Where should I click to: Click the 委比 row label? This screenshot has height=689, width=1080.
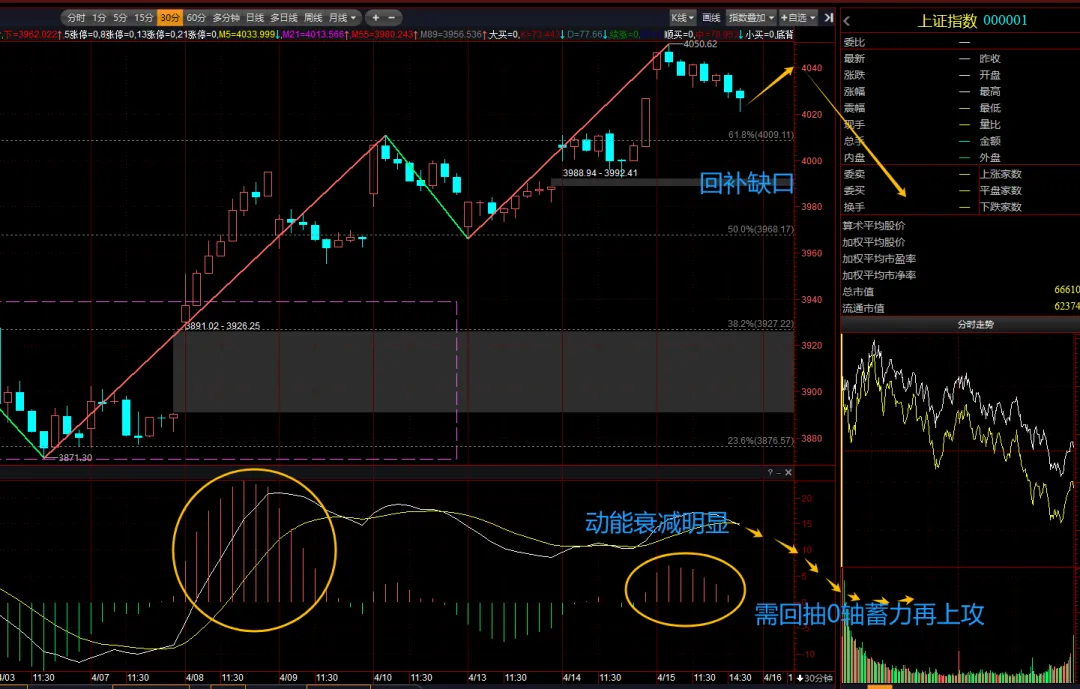[x=854, y=43]
